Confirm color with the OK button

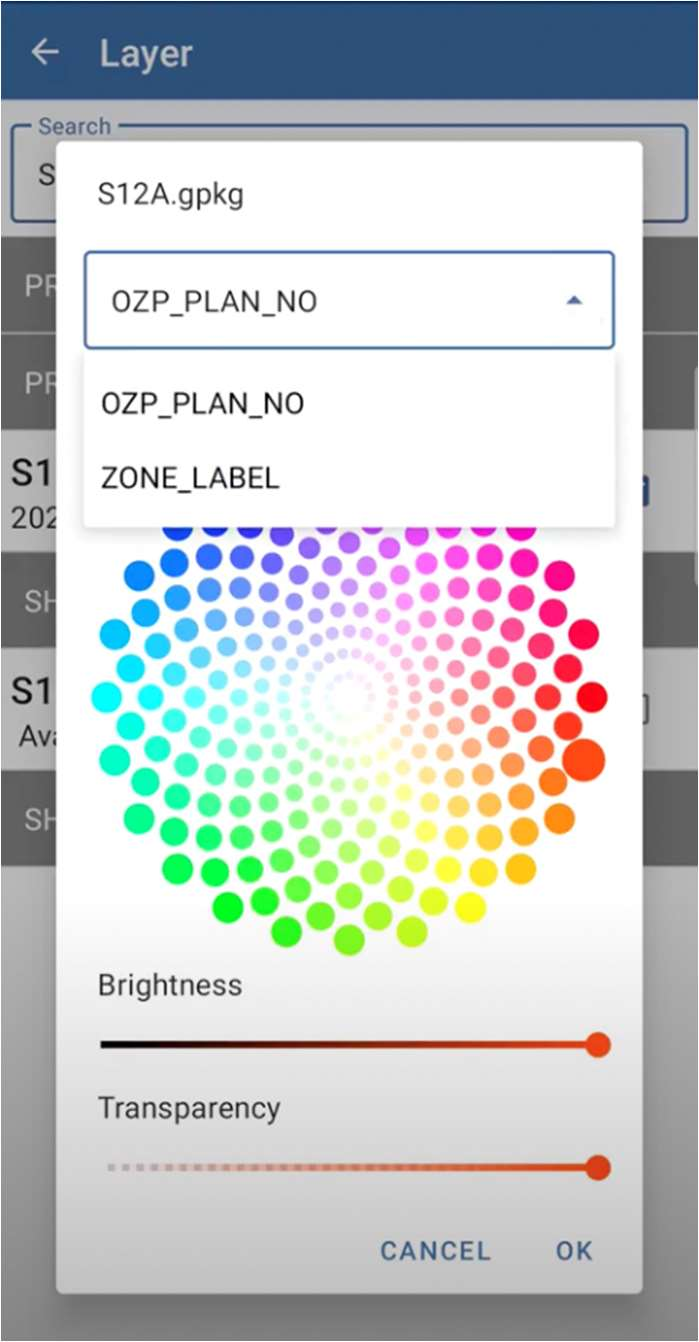pos(574,1250)
